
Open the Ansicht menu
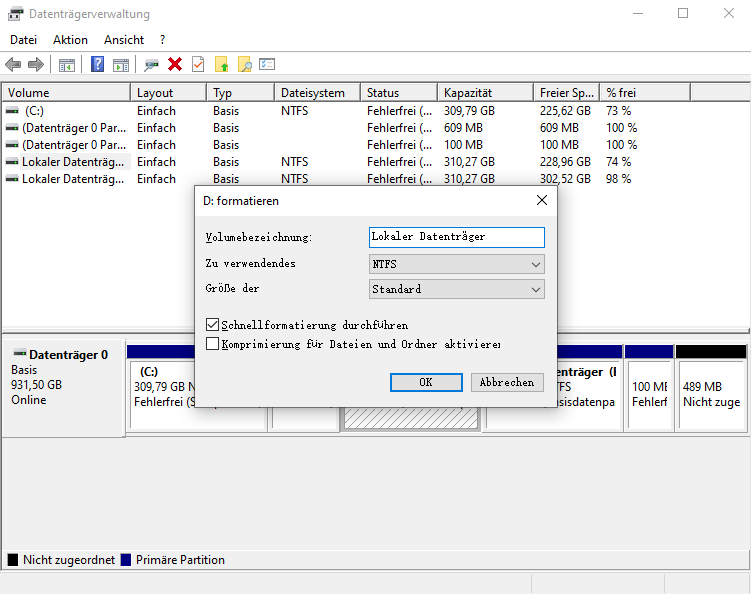tap(124, 40)
